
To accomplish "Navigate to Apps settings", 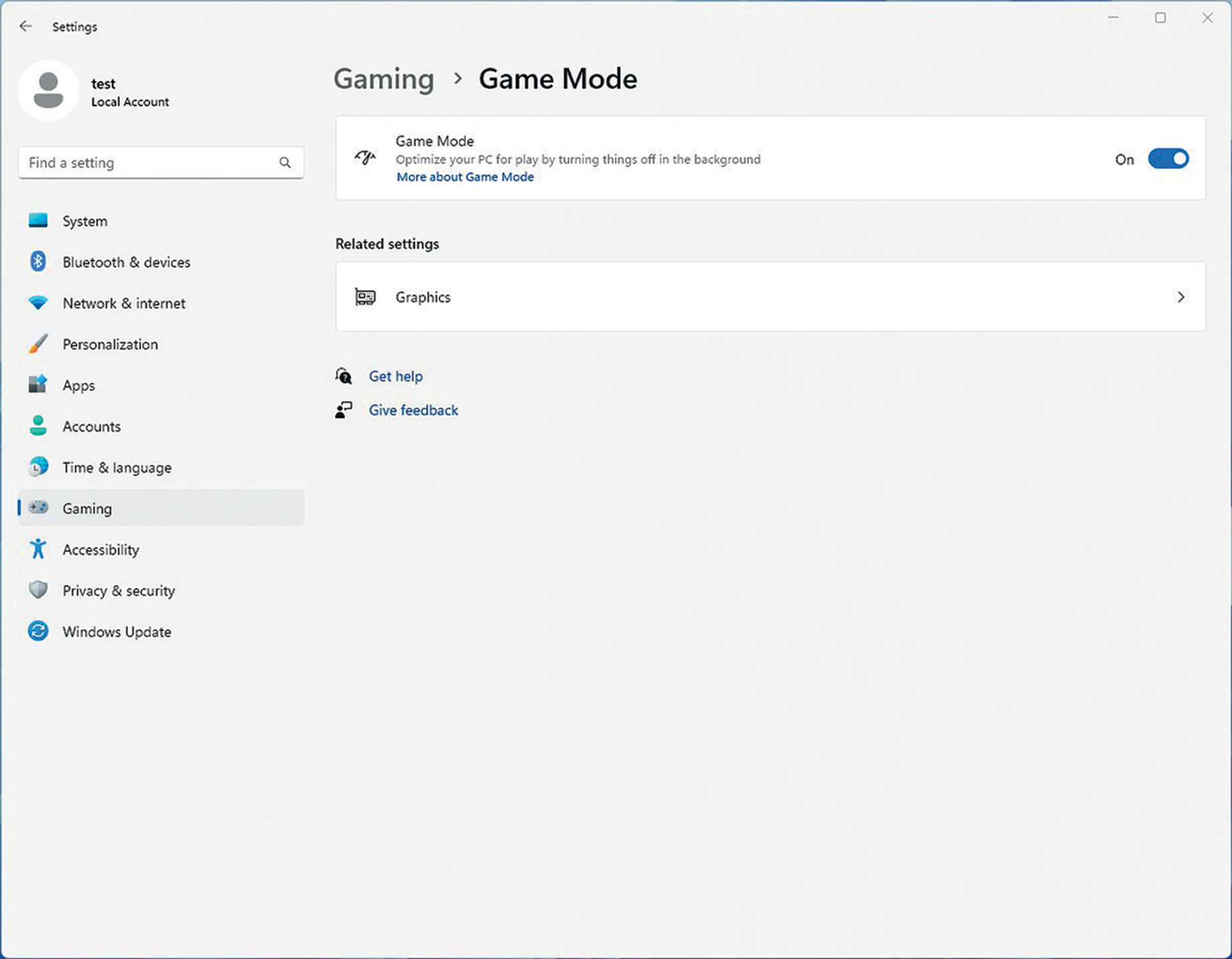I will (x=161, y=386).
